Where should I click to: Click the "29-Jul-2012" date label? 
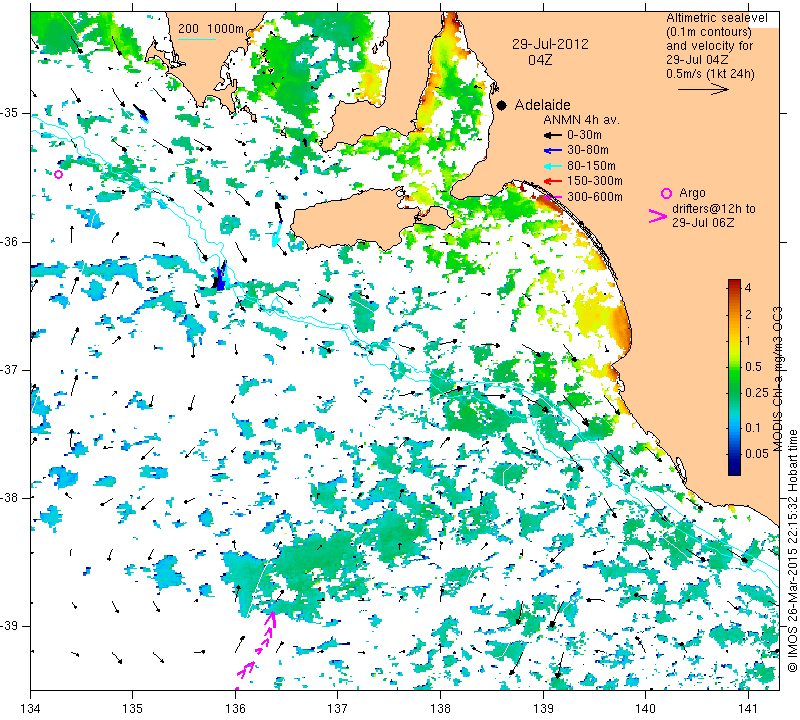click(550, 44)
